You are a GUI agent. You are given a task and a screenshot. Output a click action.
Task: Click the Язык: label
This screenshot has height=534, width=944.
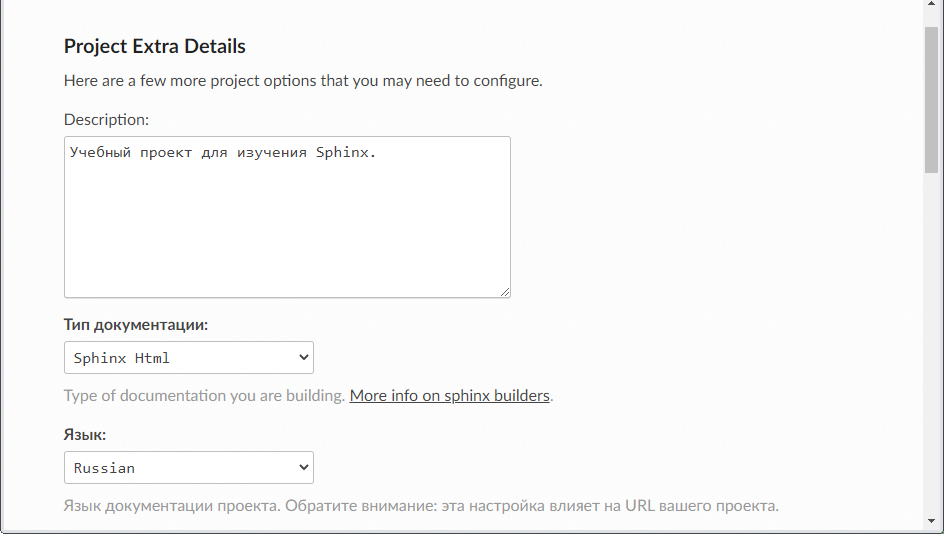[x=84, y=435]
